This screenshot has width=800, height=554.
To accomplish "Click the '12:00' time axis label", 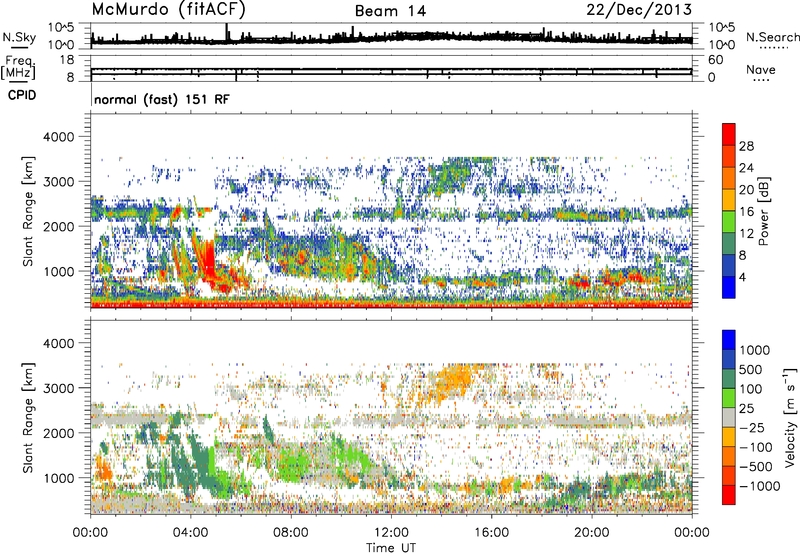I will (391, 533).
